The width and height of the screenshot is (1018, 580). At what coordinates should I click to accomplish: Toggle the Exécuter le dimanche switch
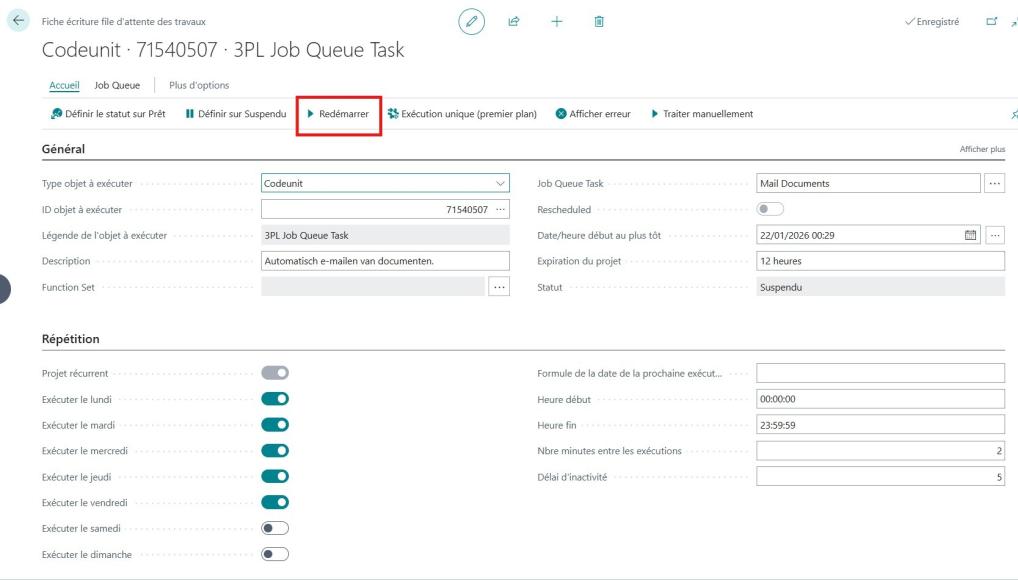coord(275,554)
